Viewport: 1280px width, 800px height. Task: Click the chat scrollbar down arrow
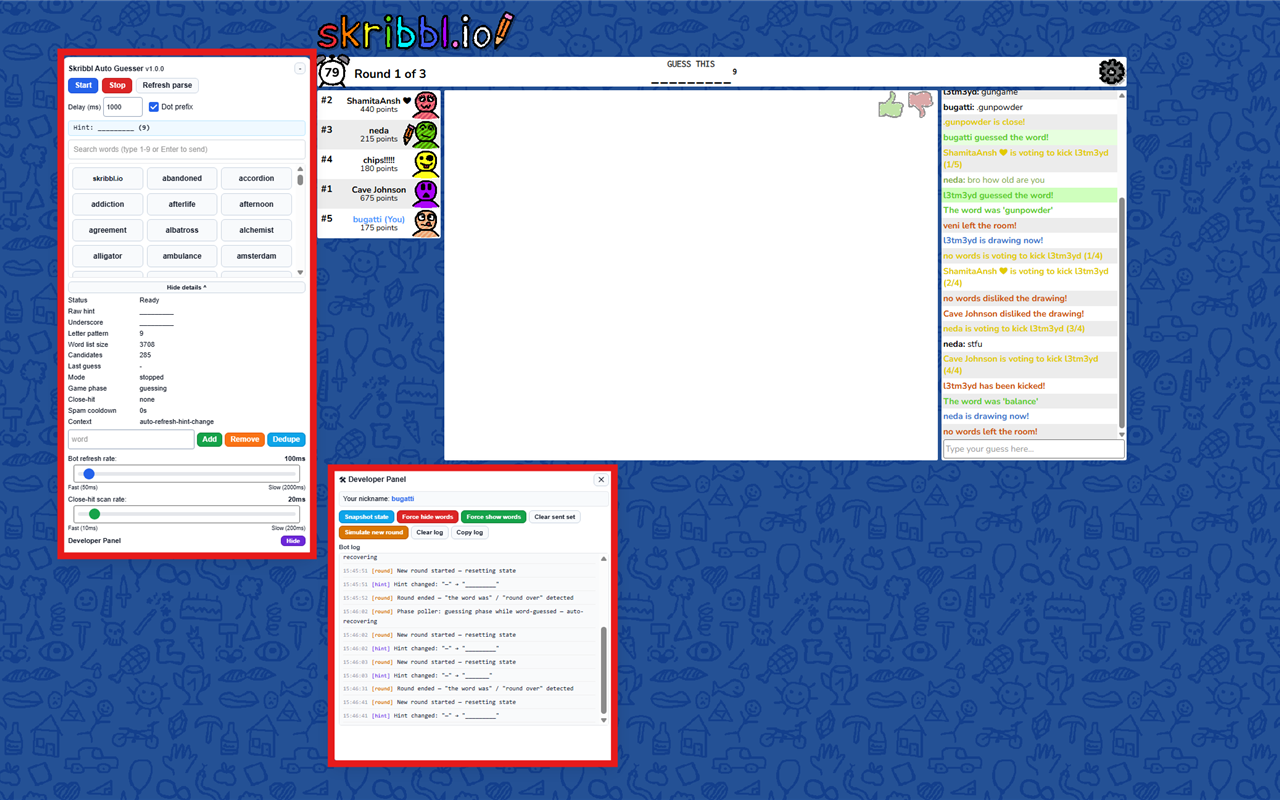coord(1121,434)
